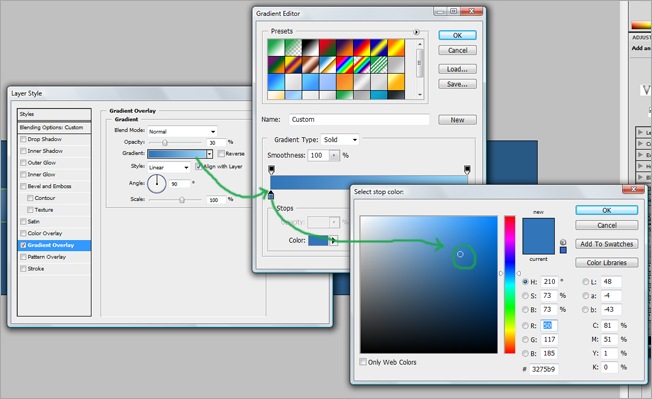Choose the transparent rainbow gradient preset
652x399 pixels.
click(x=362, y=65)
